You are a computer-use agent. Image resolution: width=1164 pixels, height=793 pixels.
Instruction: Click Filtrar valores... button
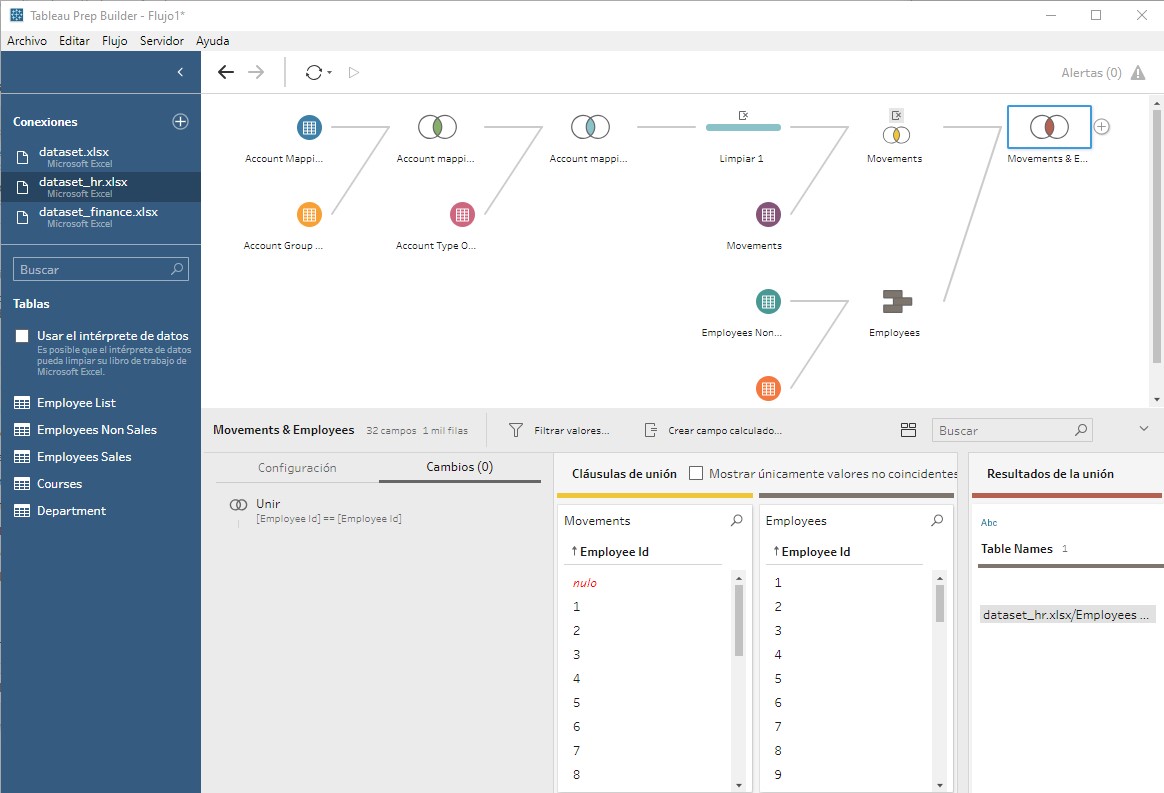pos(559,430)
